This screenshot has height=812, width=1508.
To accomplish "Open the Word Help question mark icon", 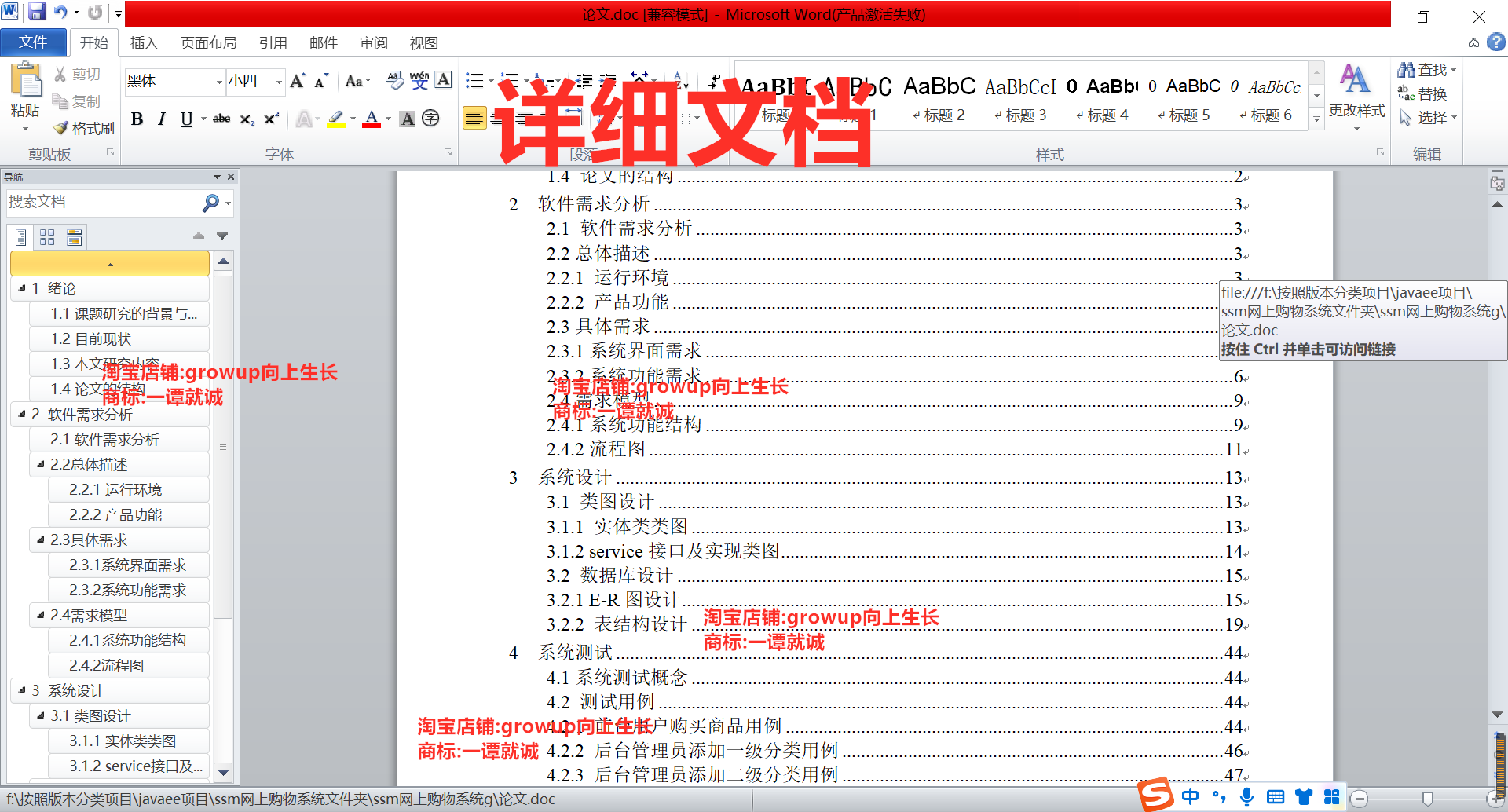I will point(1496,42).
